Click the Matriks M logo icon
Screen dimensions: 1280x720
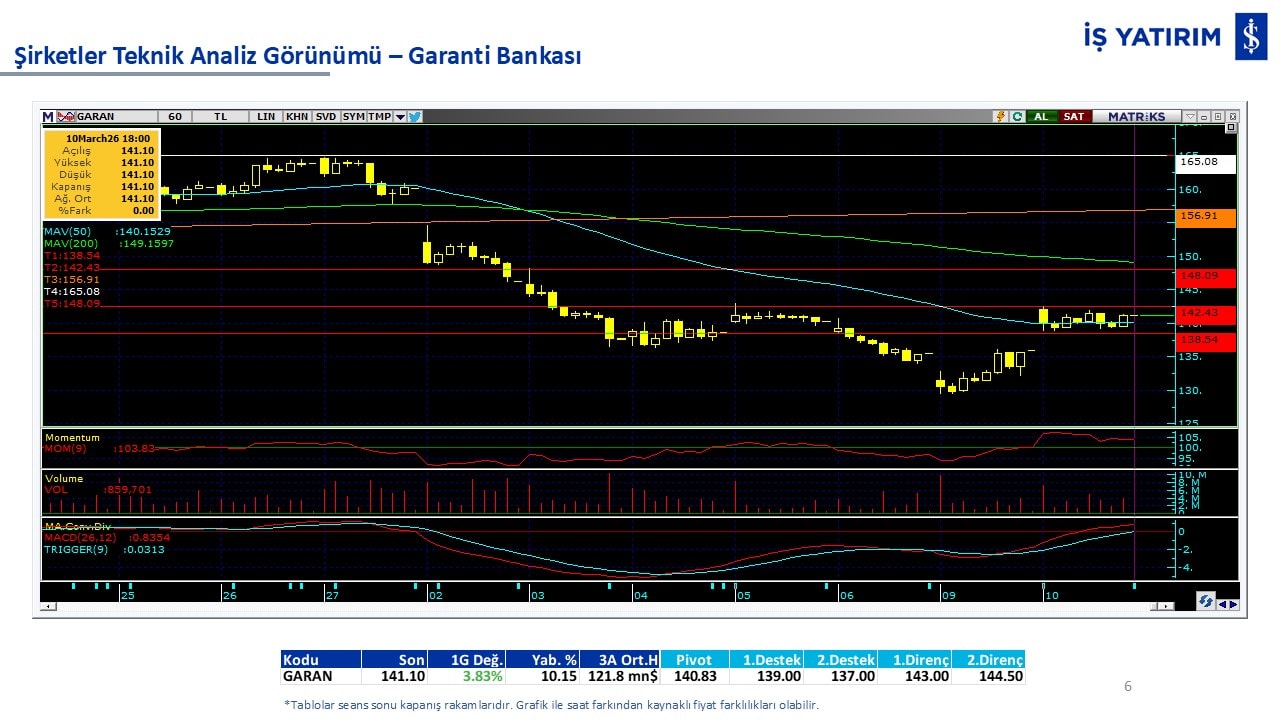47,117
